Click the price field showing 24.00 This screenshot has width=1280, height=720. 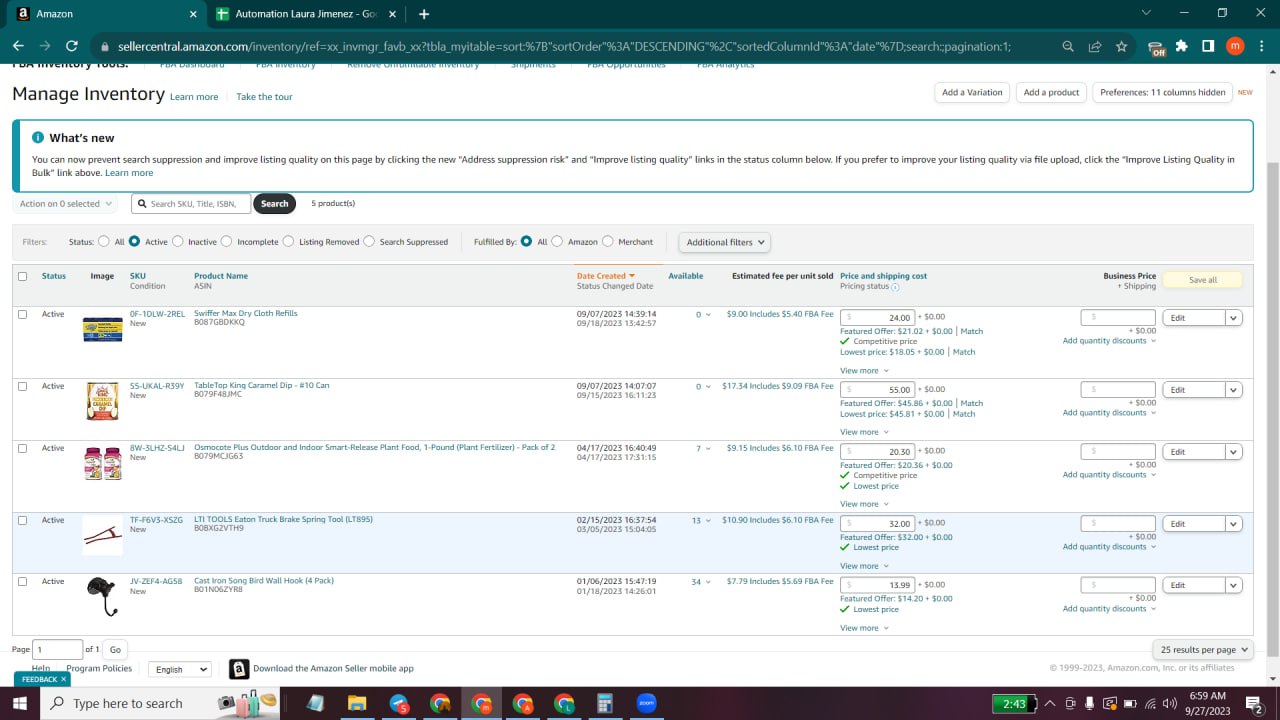click(x=878, y=318)
